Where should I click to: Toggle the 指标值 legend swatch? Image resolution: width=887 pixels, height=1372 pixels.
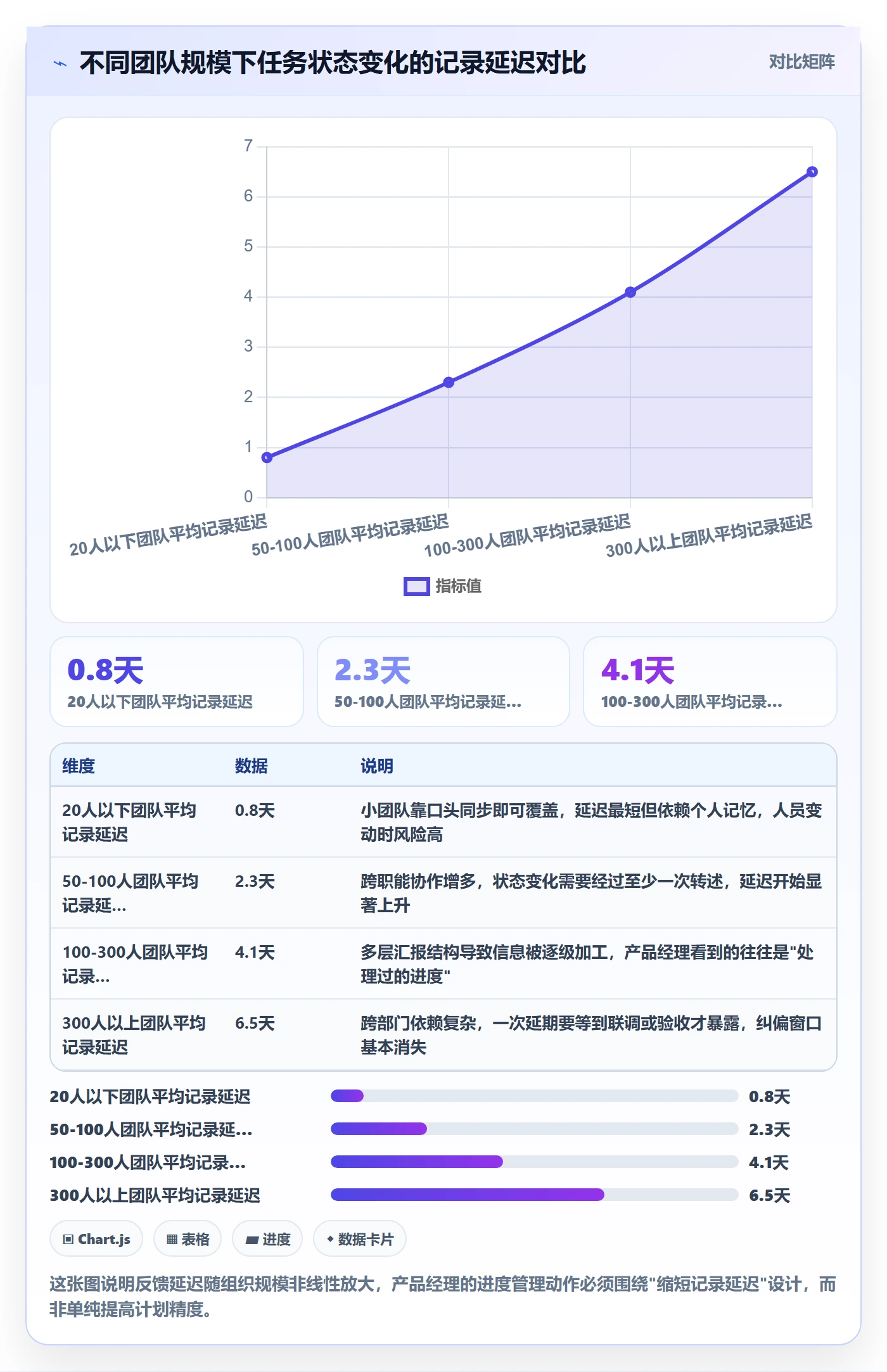click(x=417, y=587)
